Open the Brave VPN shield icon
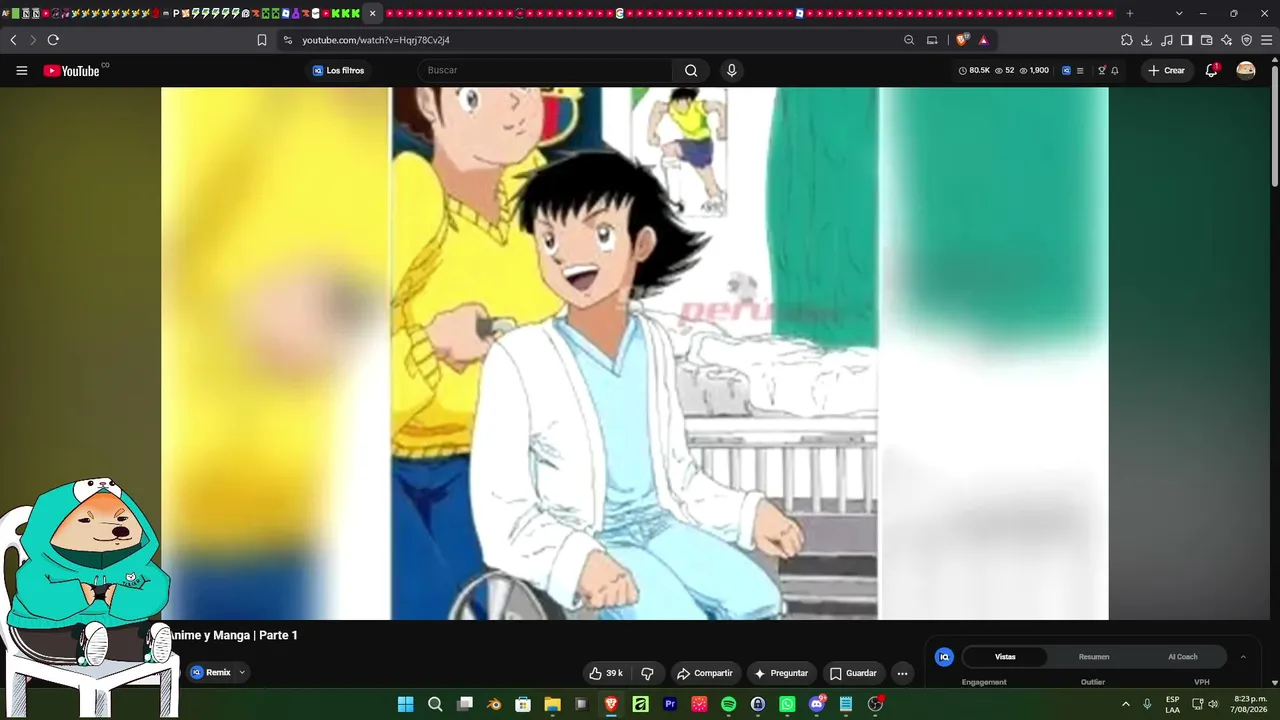1280x720 pixels. click(1247, 40)
